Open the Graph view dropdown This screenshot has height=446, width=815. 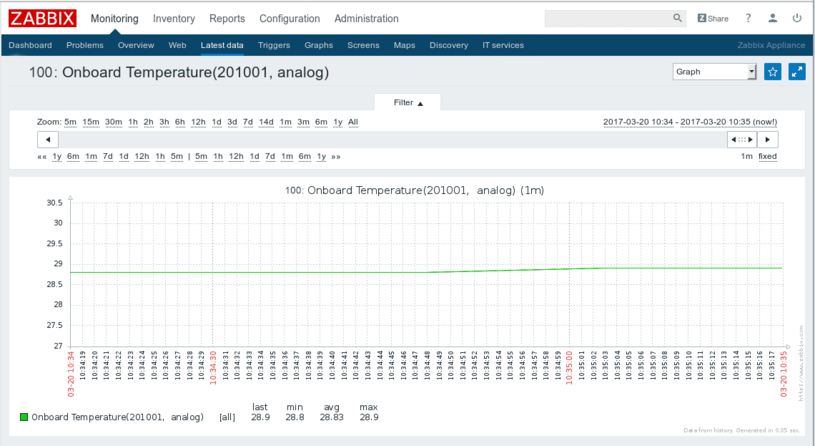tap(714, 72)
